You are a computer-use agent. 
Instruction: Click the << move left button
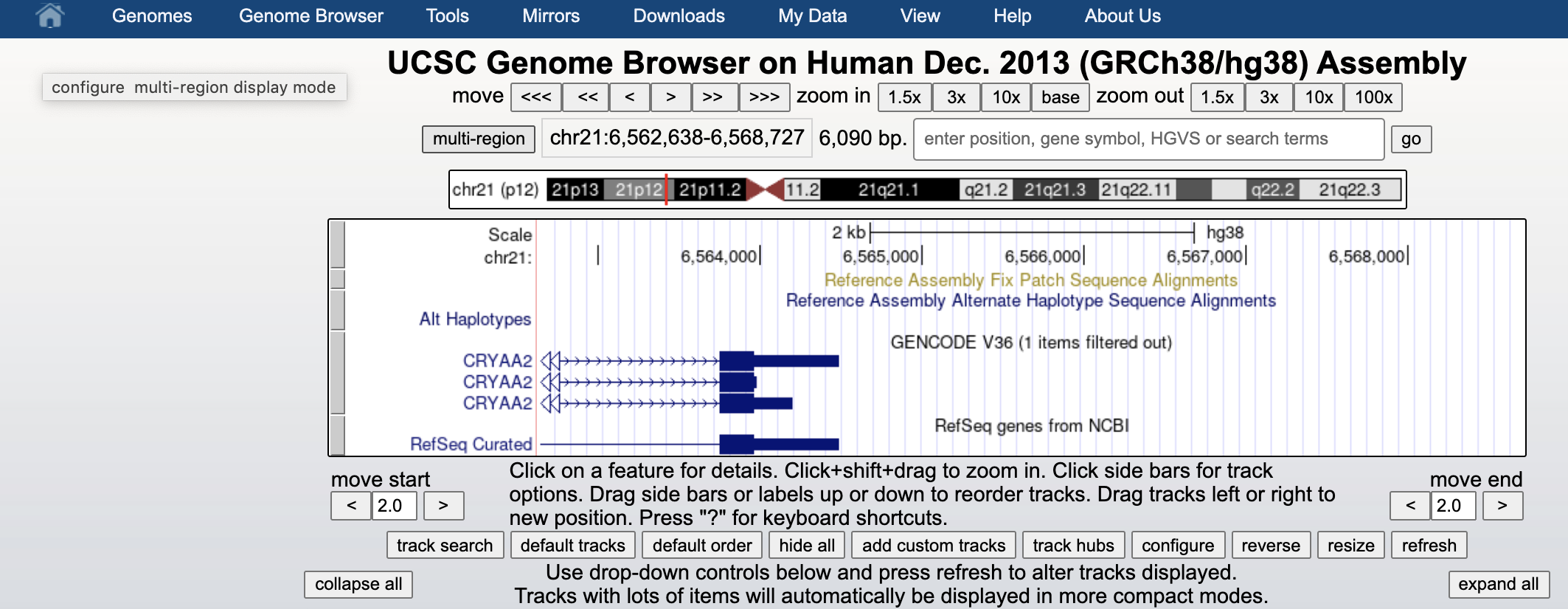click(x=588, y=97)
